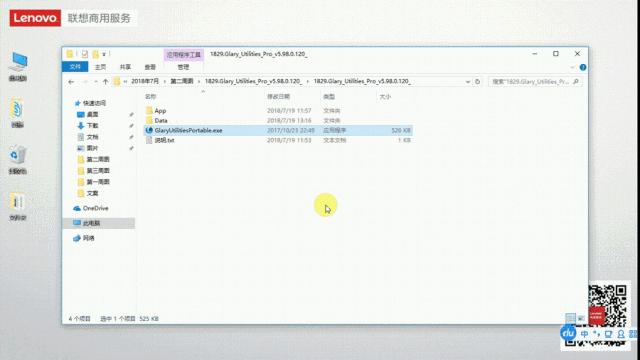This screenshot has width=640, height=360.
Task: Open 下载 (Downloads) in the sidebar
Action: (93, 125)
